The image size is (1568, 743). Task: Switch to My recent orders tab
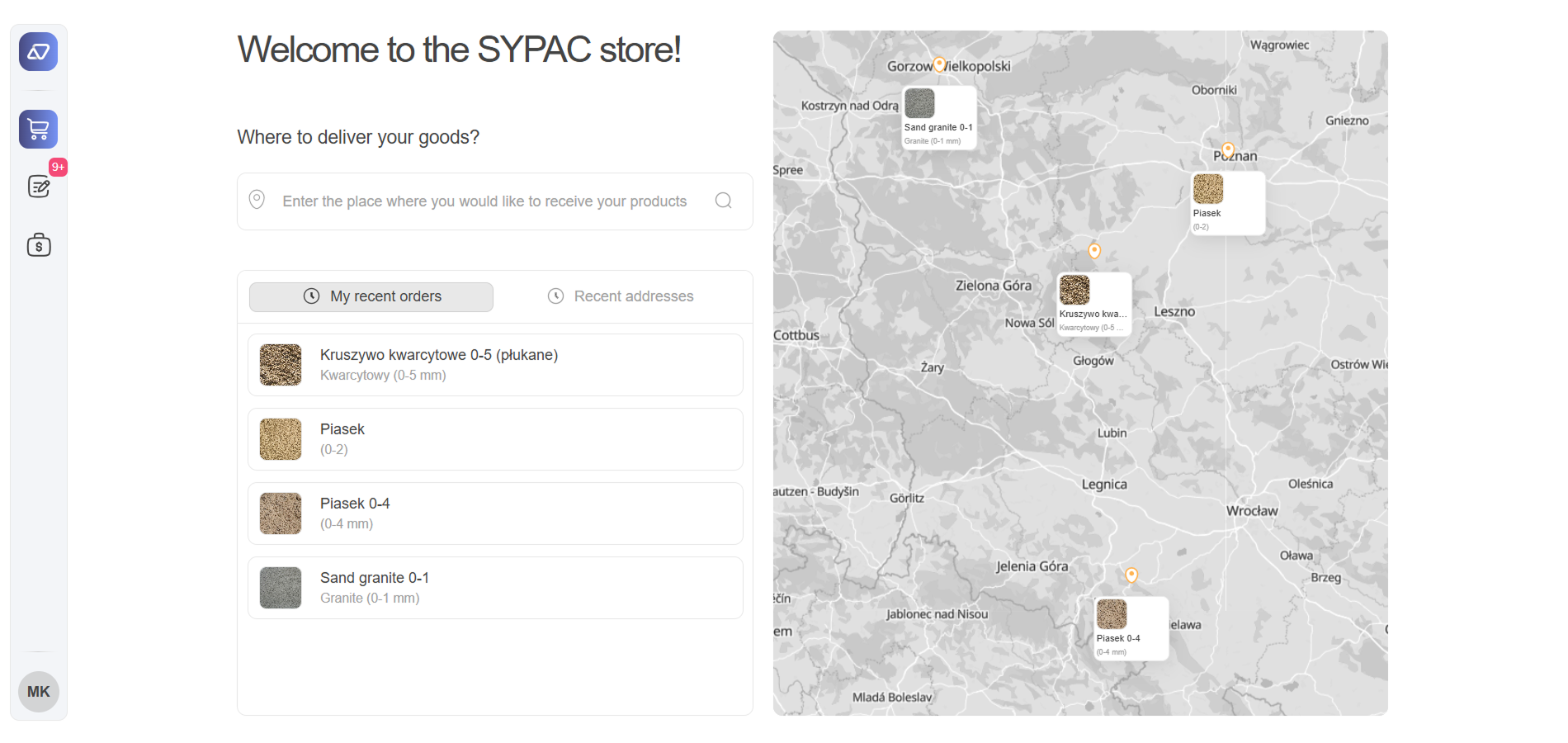(x=371, y=297)
